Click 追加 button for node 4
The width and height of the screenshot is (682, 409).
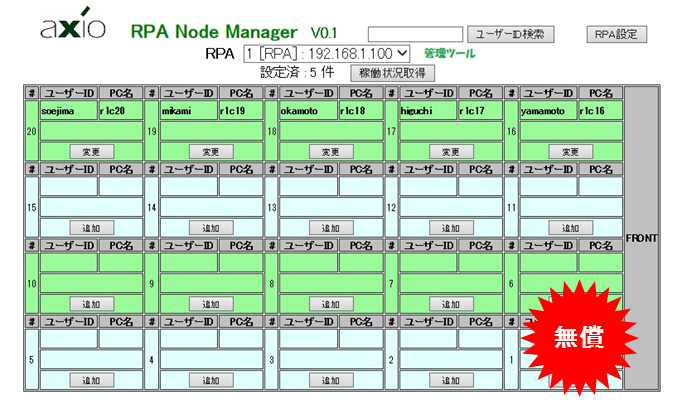(211, 380)
